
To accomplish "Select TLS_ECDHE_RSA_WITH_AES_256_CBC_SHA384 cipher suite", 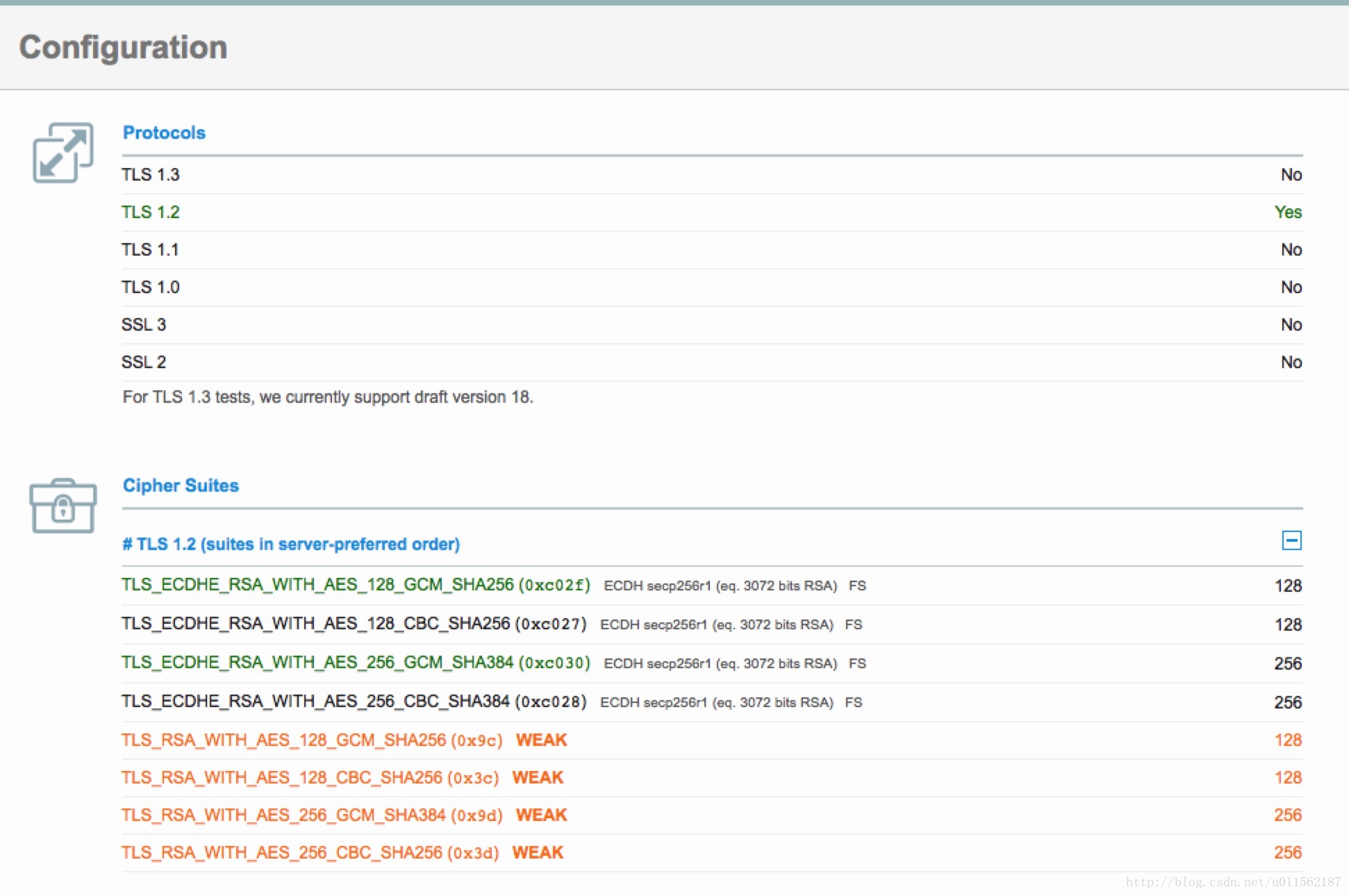I will [354, 702].
